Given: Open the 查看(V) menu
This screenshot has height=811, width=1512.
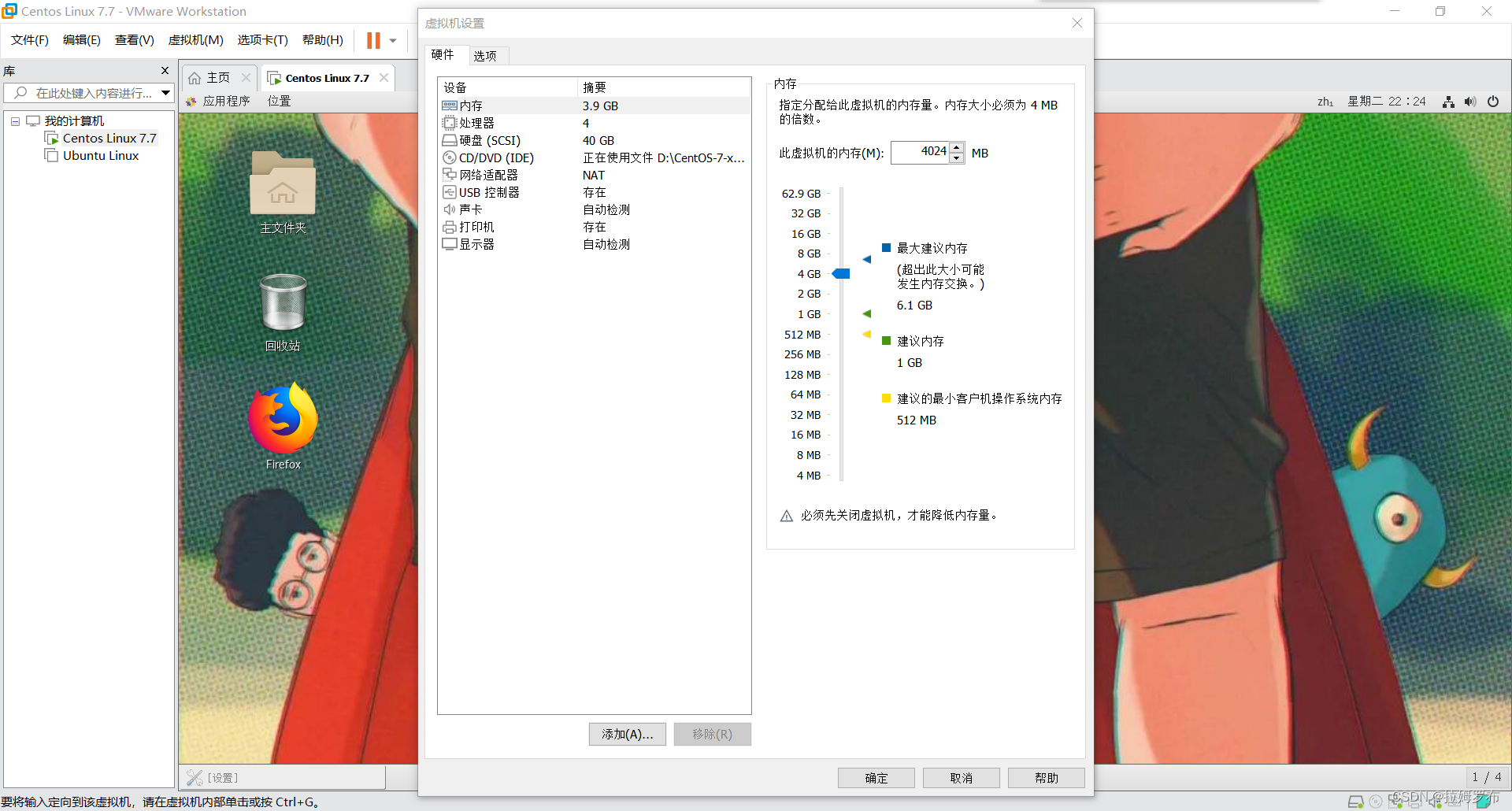Looking at the screenshot, I should pyautogui.click(x=135, y=40).
